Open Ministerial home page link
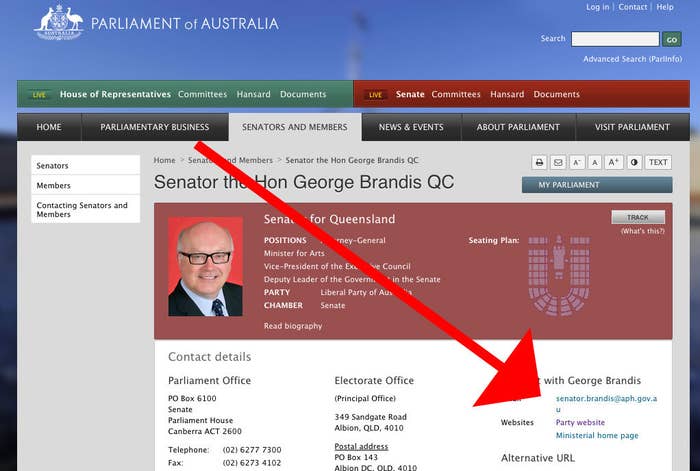This screenshot has height=471, width=700. tap(597, 435)
